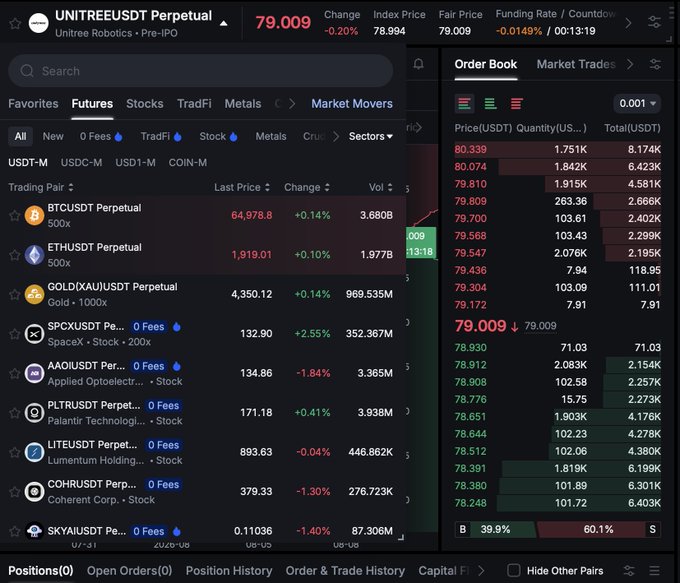Screen dimensions: 680x583
Task: Open the Metals category tab
Action: tap(243, 104)
